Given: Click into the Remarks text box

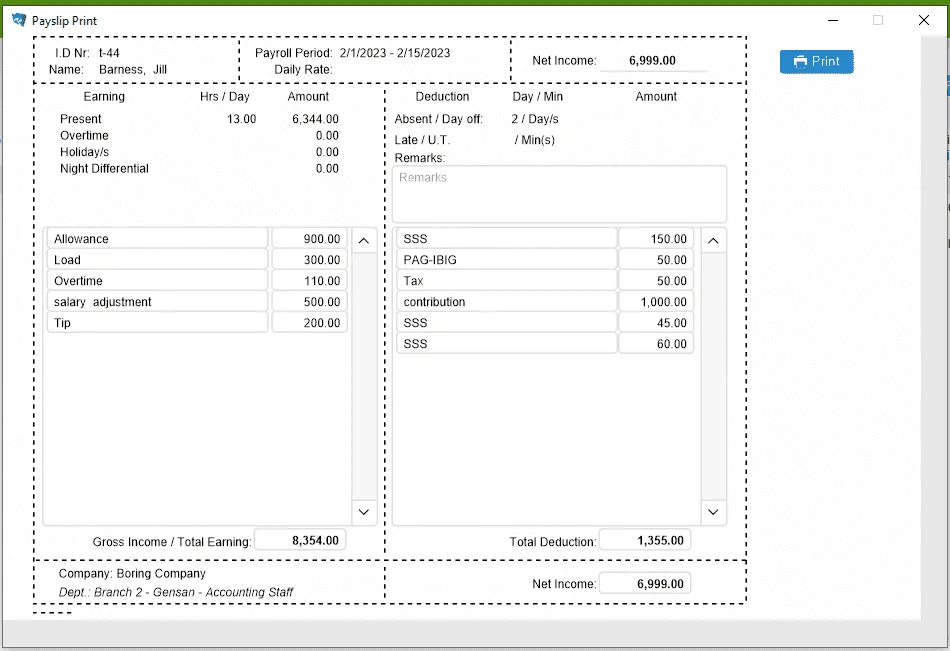Looking at the screenshot, I should click(x=559, y=194).
